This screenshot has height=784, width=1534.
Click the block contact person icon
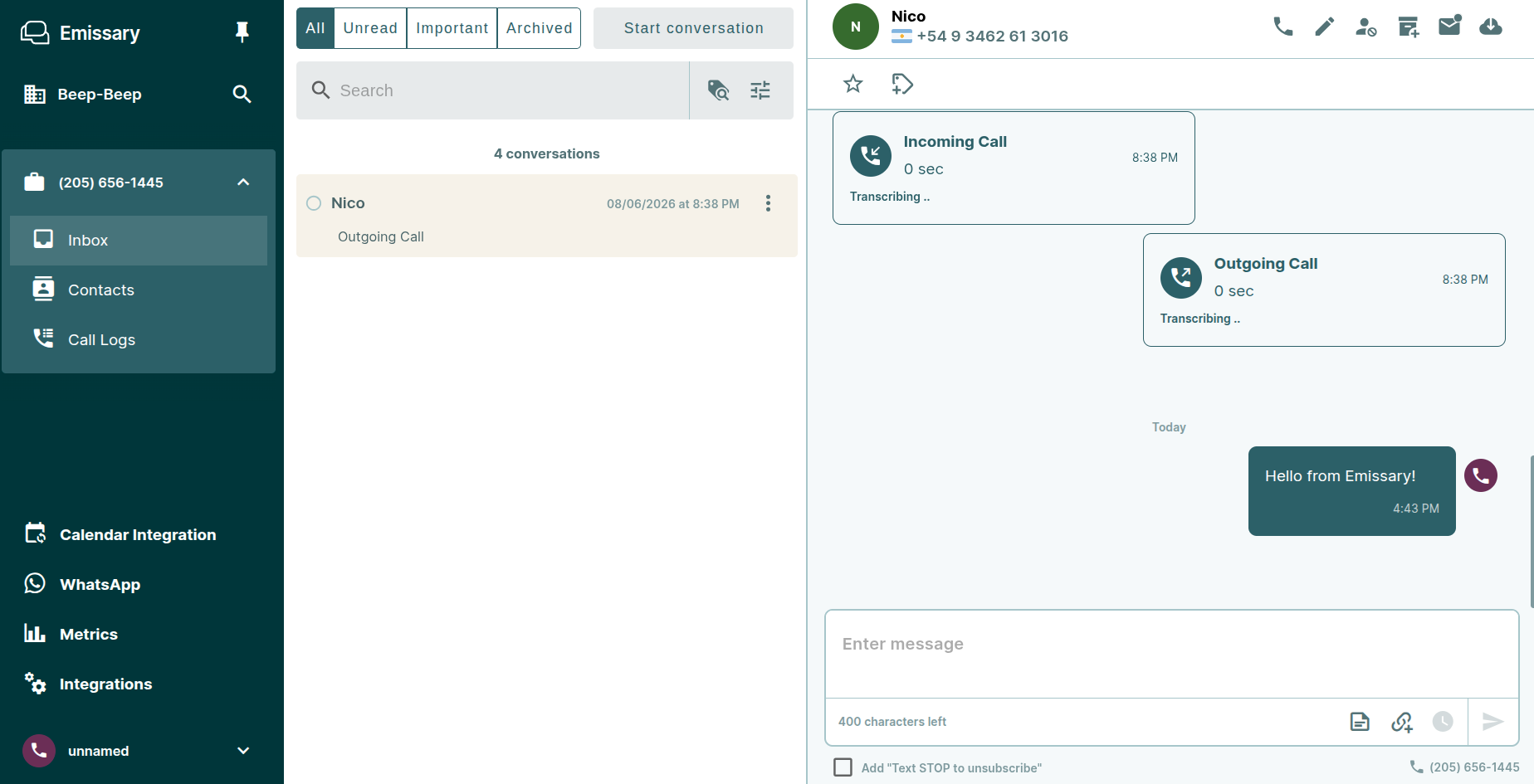1366,27
